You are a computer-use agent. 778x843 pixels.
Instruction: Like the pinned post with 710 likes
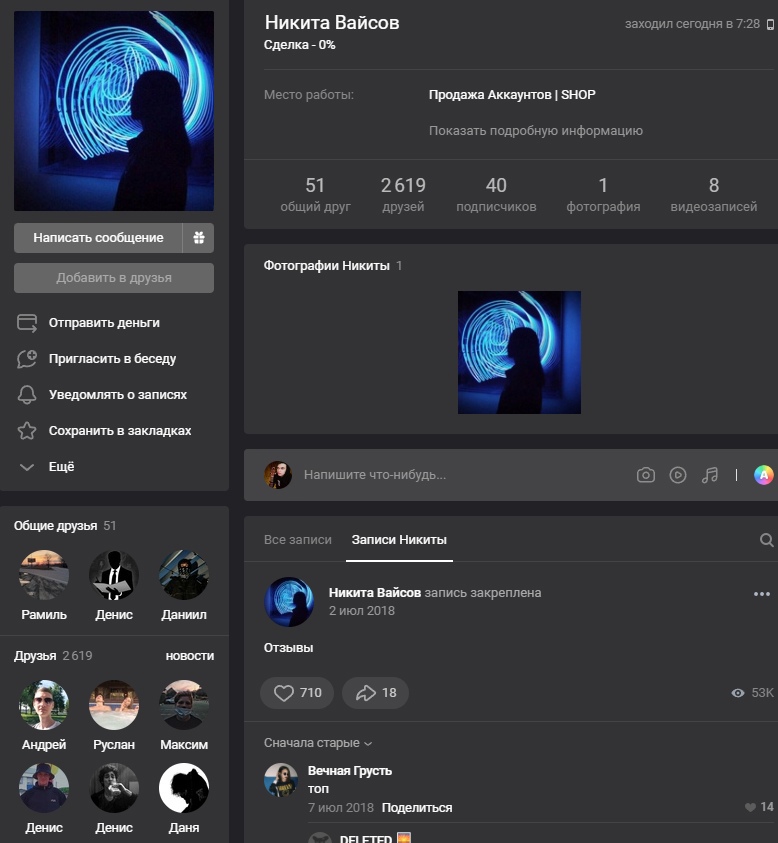pos(297,693)
